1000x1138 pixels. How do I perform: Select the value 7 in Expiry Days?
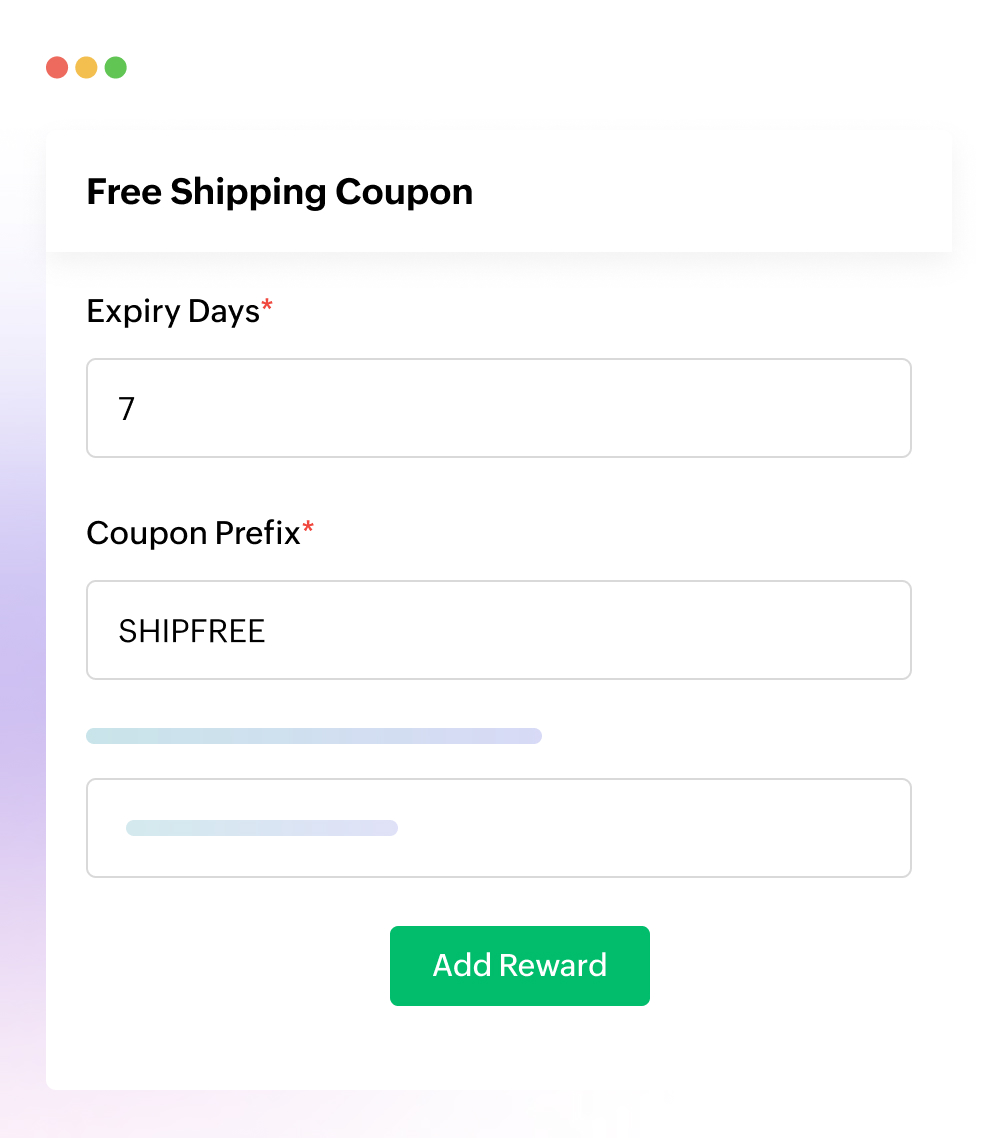pyautogui.click(x=126, y=408)
